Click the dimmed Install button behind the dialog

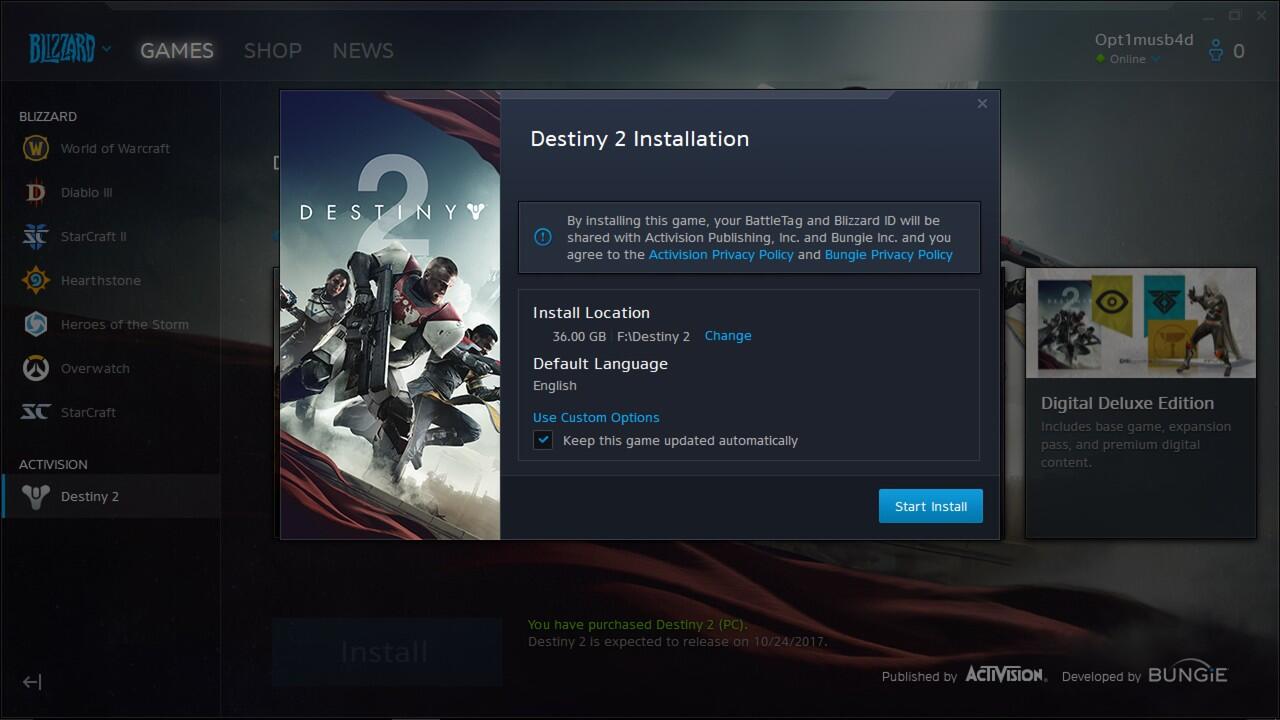tap(386, 652)
